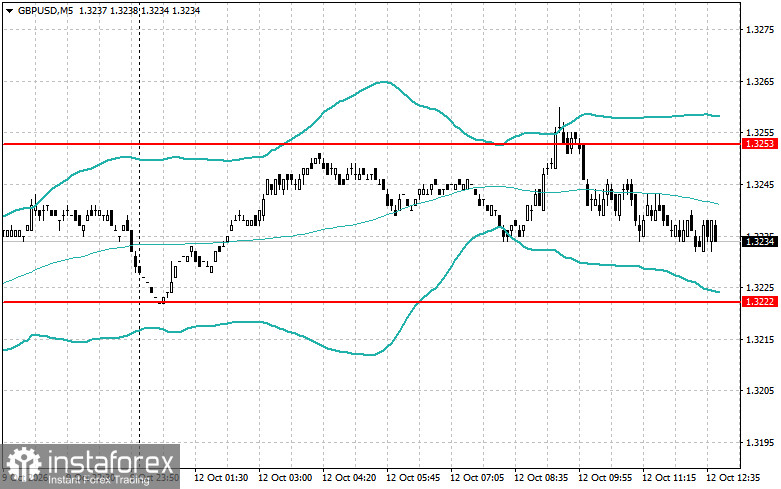Select the lower red horizontal line at 1.3222
This screenshot has width=781, height=489.
(371, 302)
